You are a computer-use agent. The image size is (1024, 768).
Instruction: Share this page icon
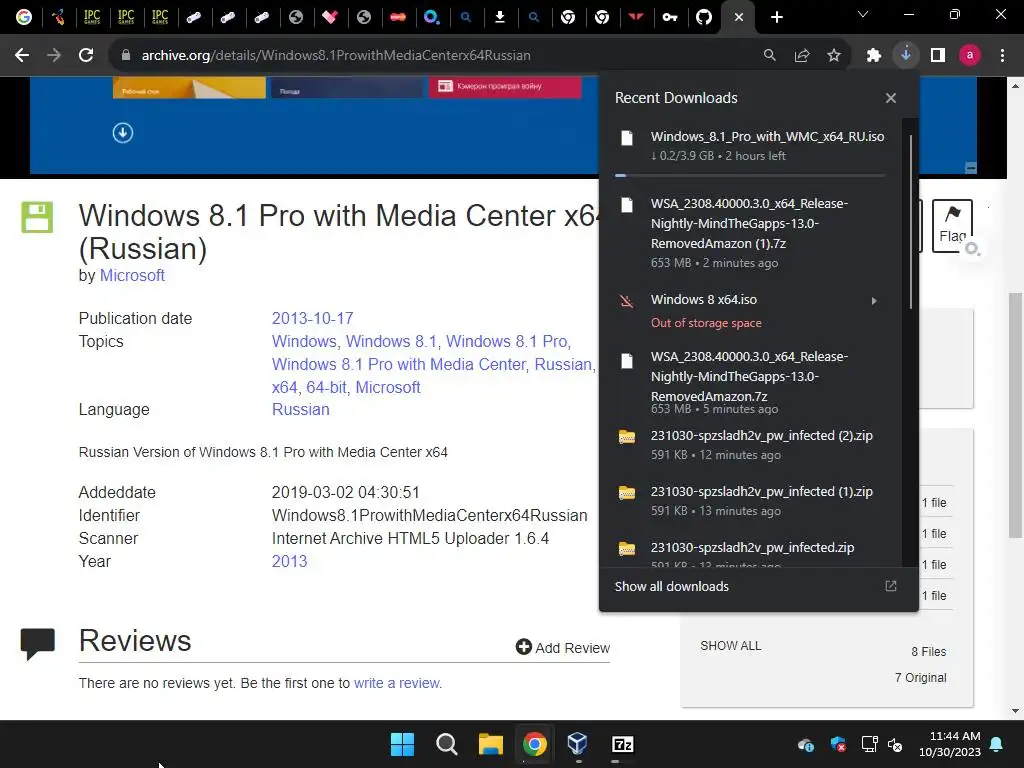tap(802, 56)
